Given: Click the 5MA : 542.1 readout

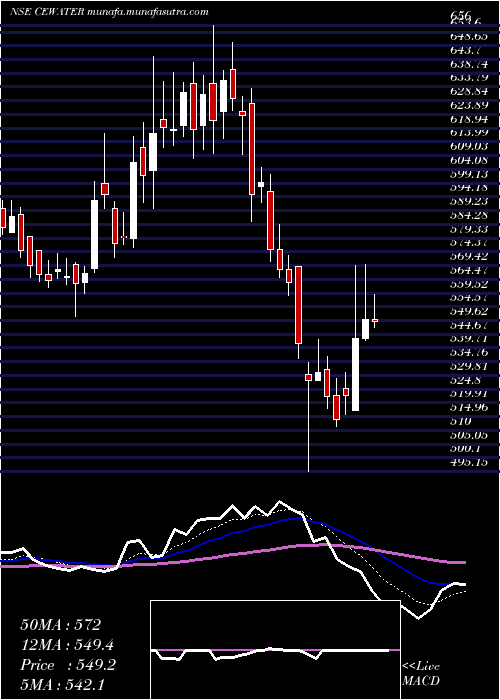Looking at the screenshot, I should (62, 685).
